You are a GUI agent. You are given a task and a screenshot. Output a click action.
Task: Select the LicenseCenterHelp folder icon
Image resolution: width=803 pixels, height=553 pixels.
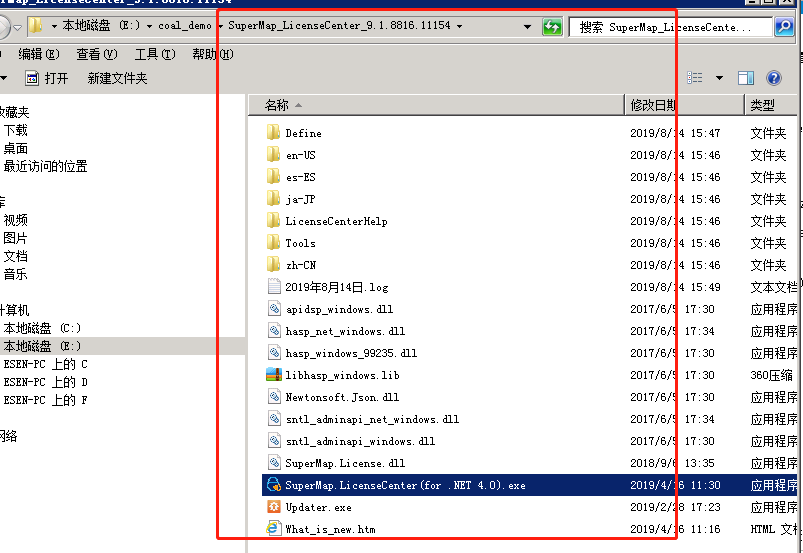pos(273,221)
